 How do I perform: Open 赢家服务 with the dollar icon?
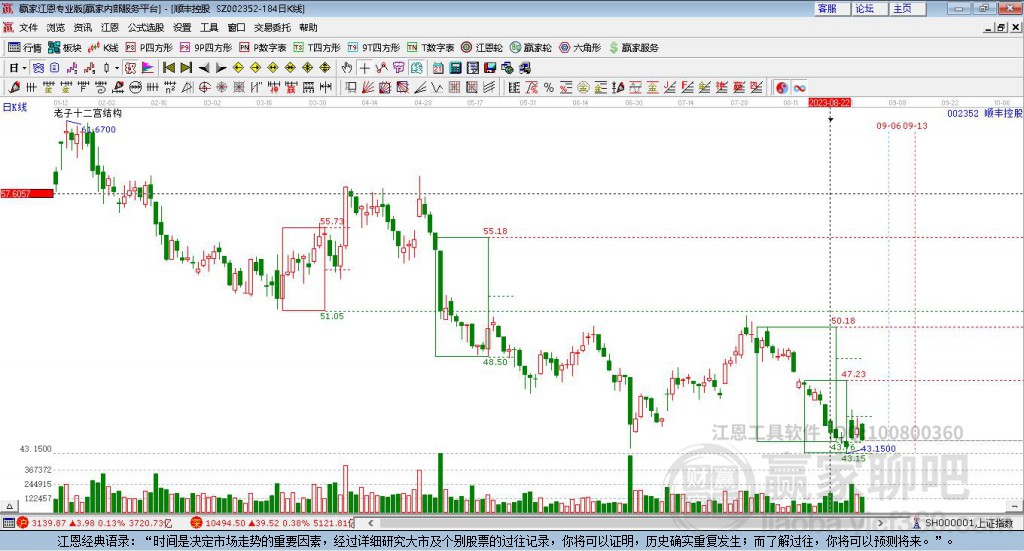pyautogui.click(x=633, y=48)
